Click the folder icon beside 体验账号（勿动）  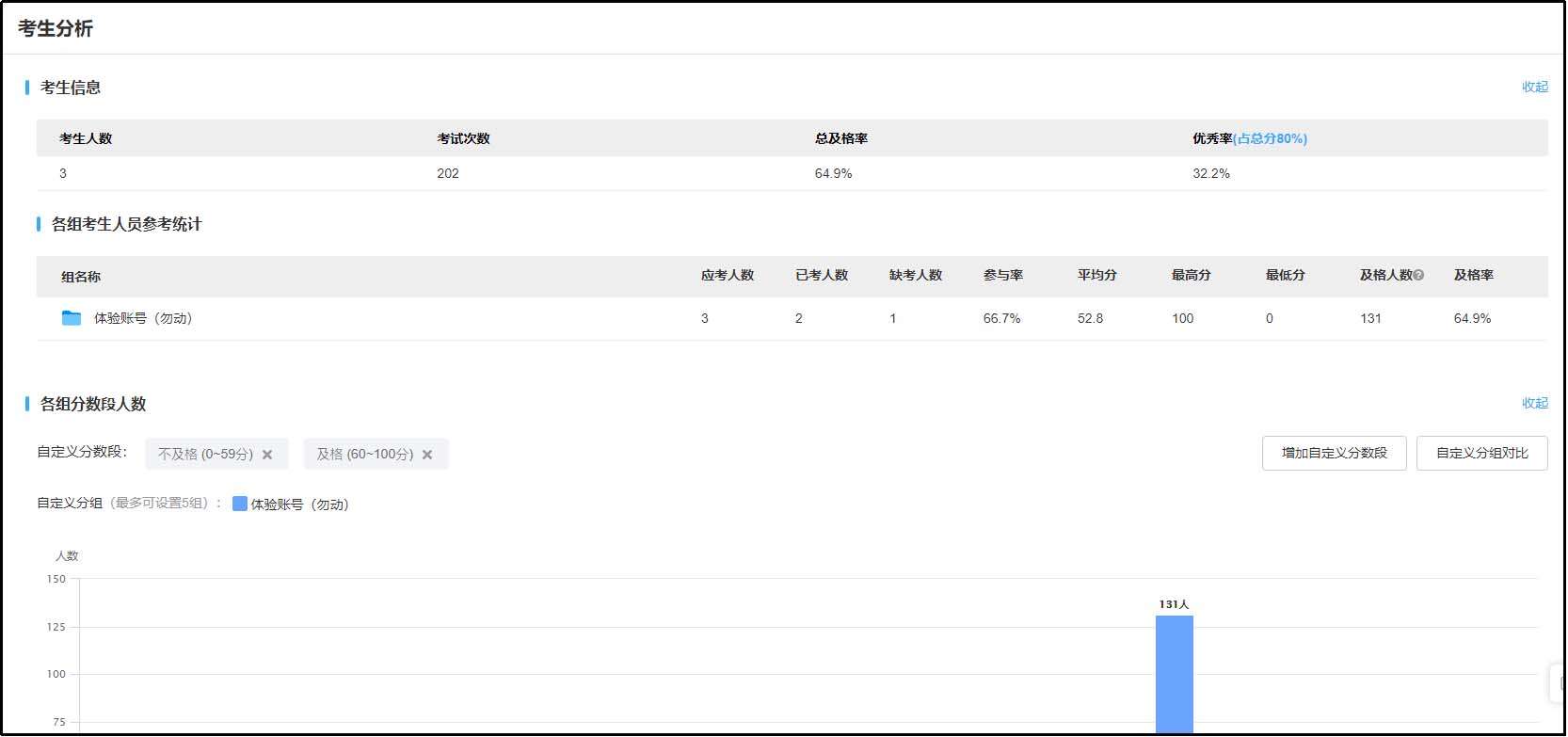(72, 318)
